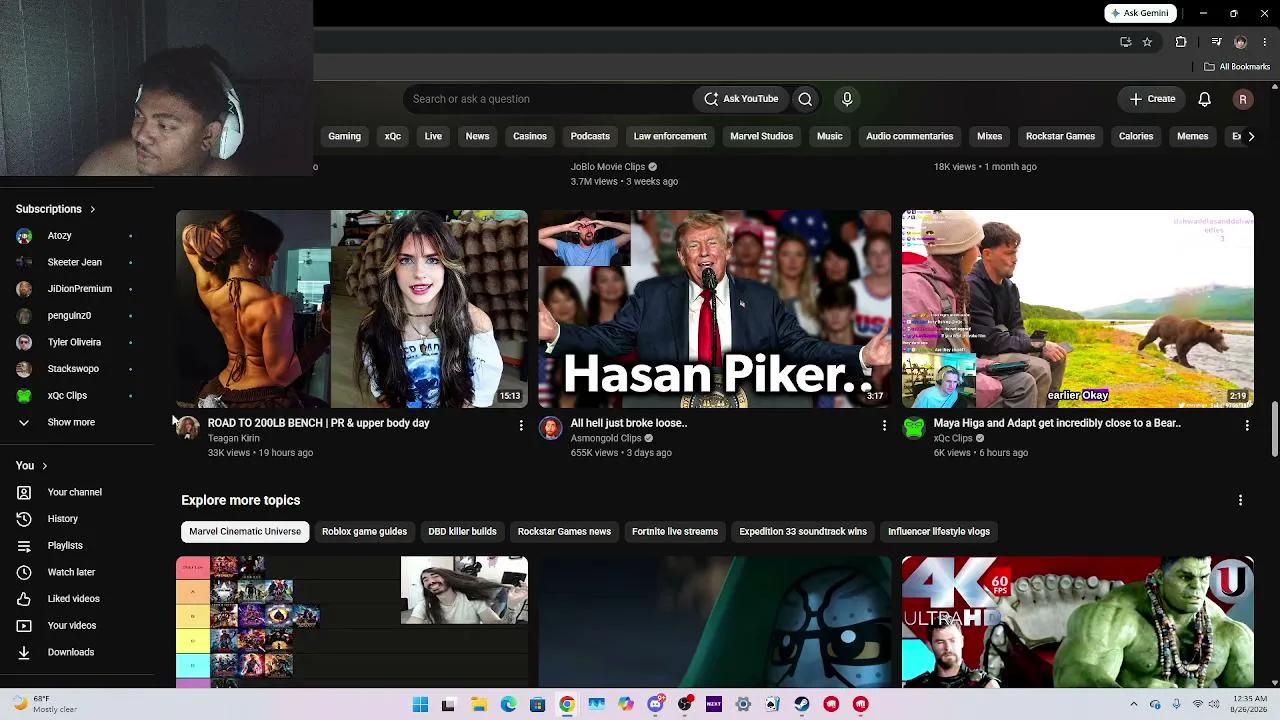Viewport: 1280px width, 720px height.
Task: Open Chrome profile avatar
Action: click(1241, 42)
